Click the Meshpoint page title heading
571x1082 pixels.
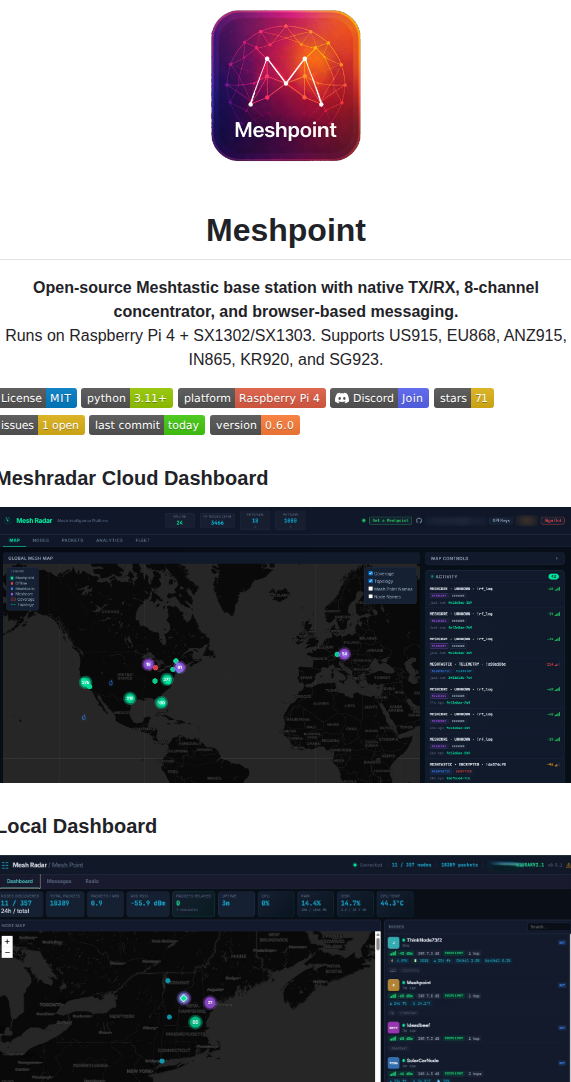(286, 230)
